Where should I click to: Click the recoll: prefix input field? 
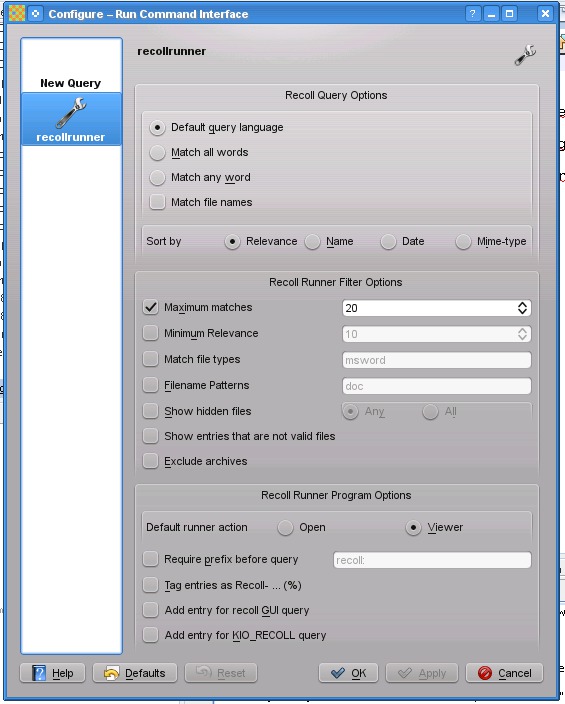432,560
